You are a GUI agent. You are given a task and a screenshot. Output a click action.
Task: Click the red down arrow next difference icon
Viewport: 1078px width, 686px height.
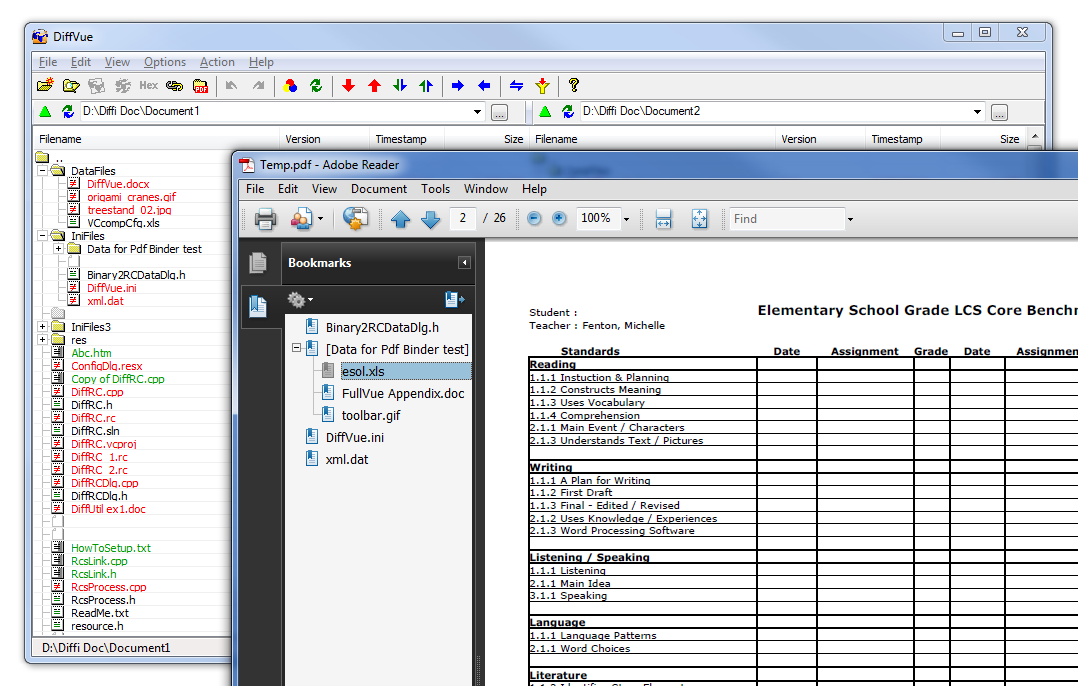click(x=349, y=85)
